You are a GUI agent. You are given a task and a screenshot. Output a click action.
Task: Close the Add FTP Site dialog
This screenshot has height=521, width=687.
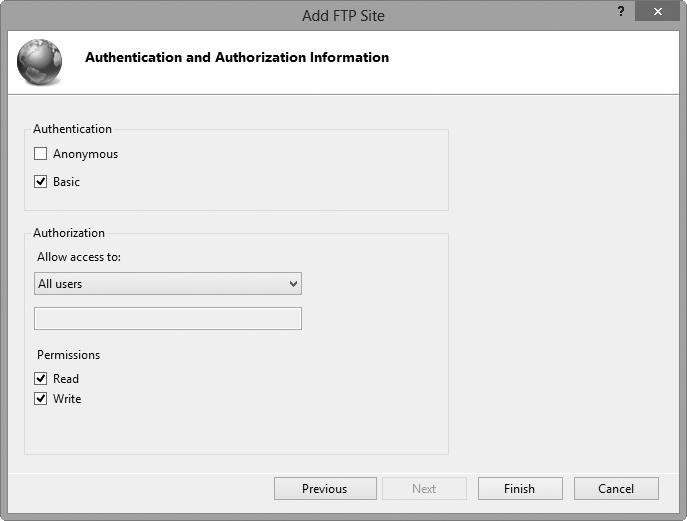point(658,11)
